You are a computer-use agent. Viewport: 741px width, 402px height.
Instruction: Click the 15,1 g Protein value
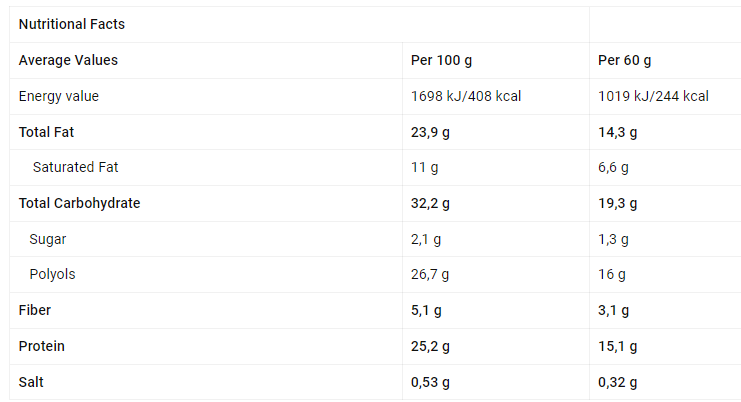tap(618, 346)
